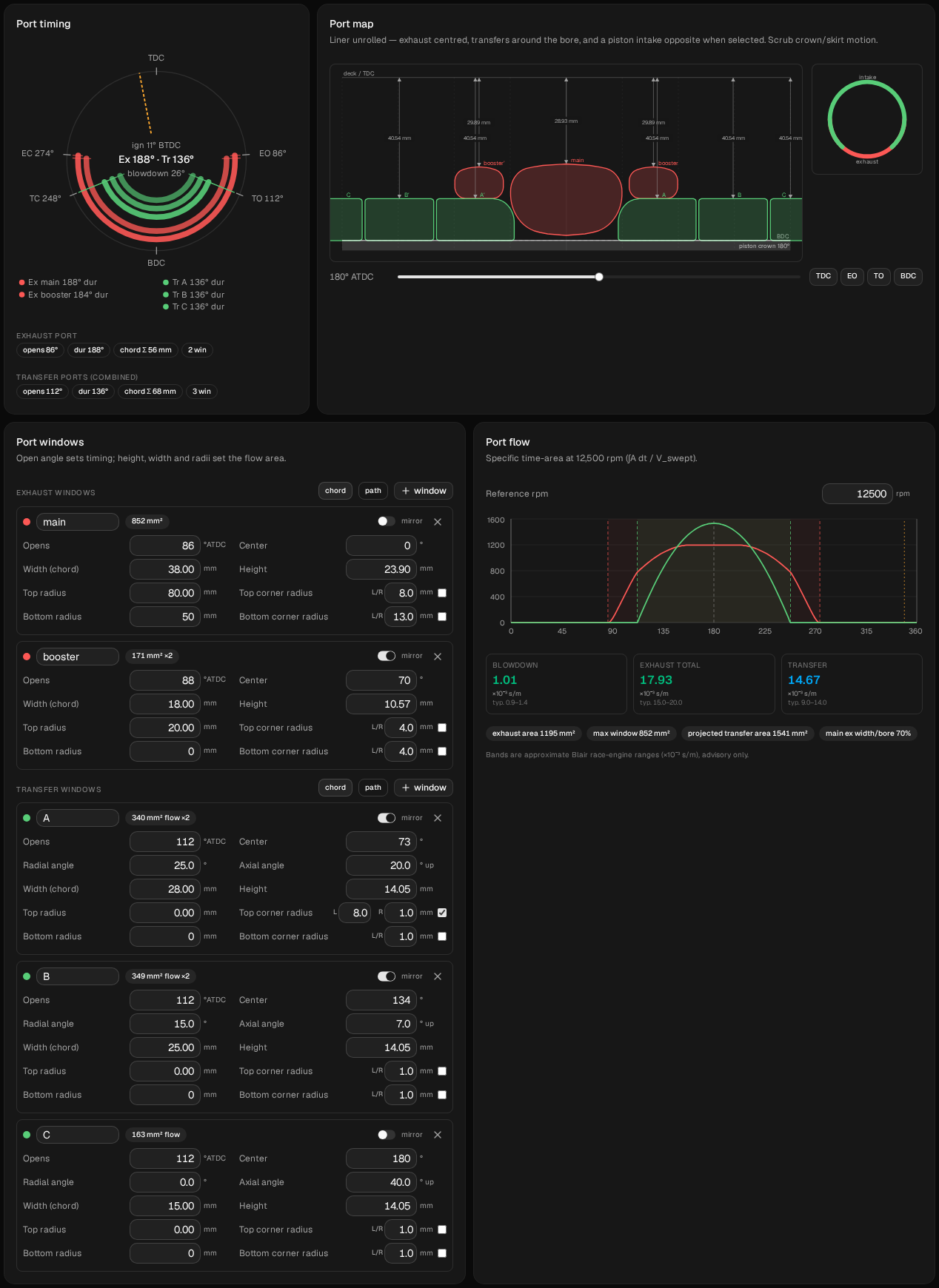Click the 'opens 86°' exhaust port chip
The image size is (939, 1288).
click(40, 350)
